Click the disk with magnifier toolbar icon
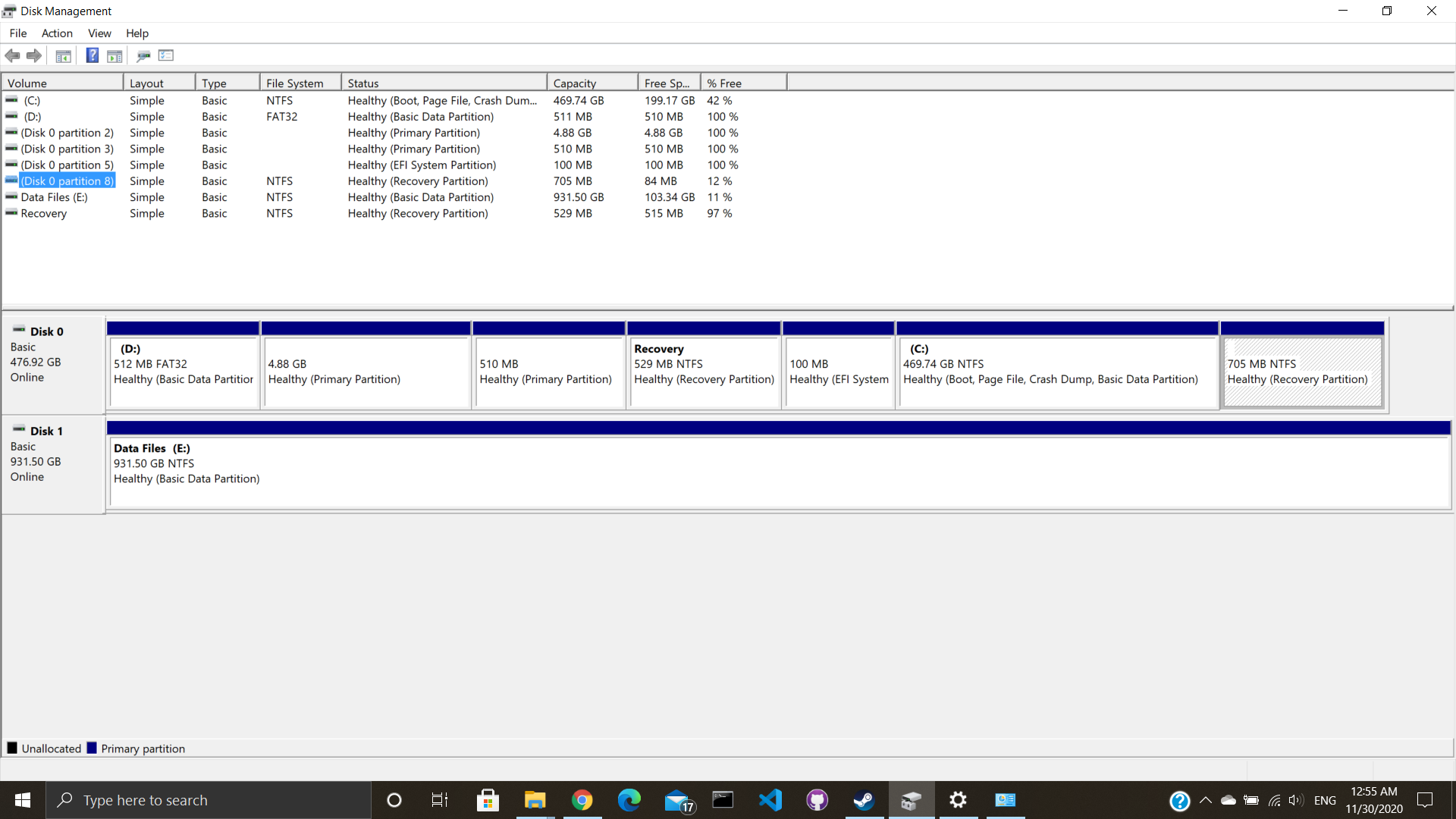This screenshot has width=1456, height=819. click(143, 55)
